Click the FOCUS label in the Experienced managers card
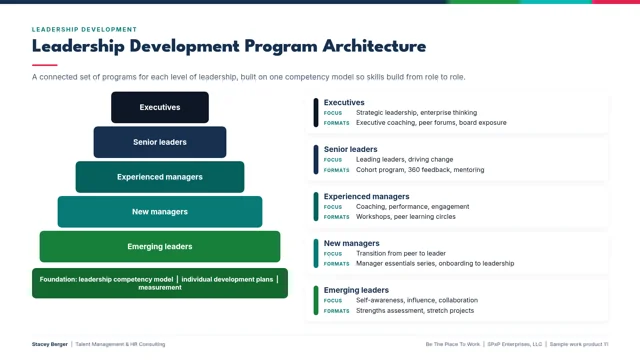The width and height of the screenshot is (640, 360). tap(333, 207)
